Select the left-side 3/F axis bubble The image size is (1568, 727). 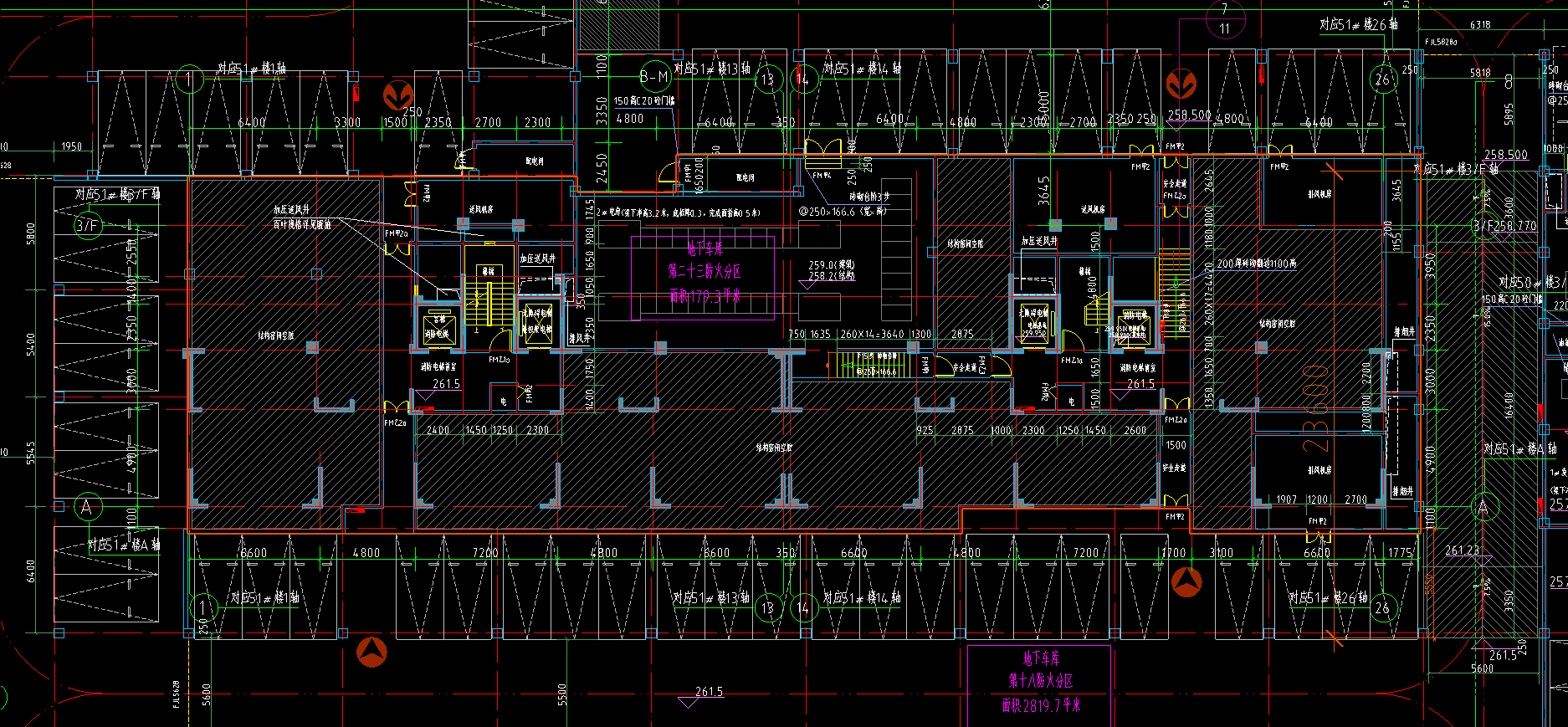click(x=87, y=225)
